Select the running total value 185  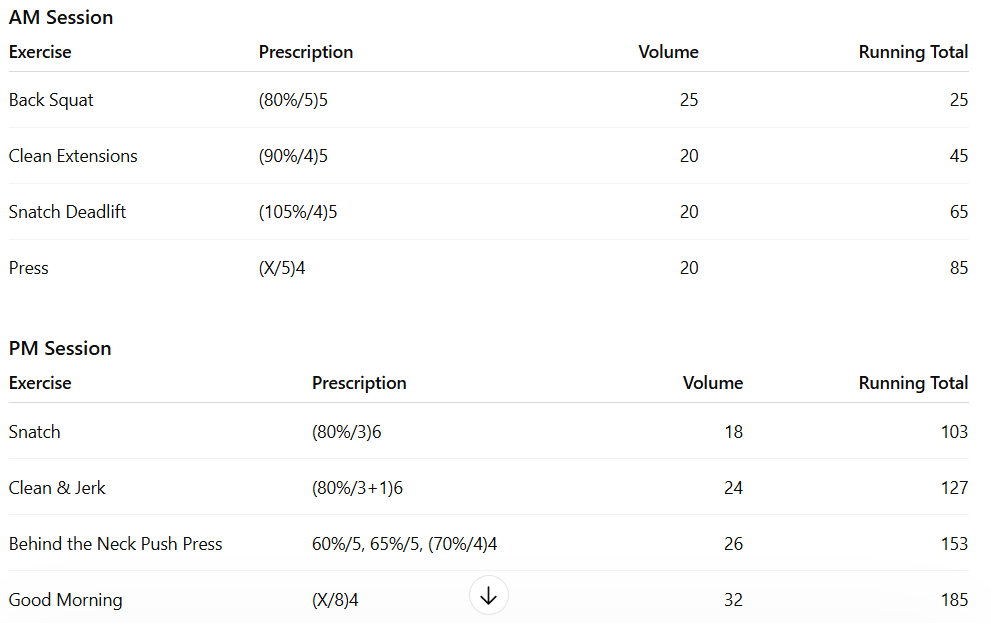(954, 600)
